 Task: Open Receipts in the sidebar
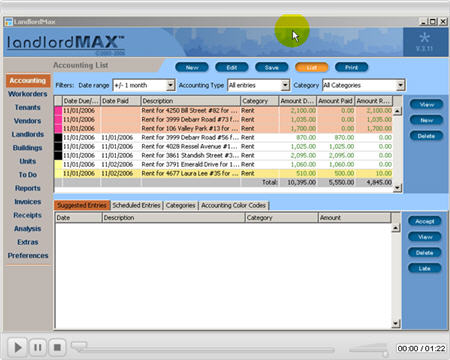[x=28, y=215]
